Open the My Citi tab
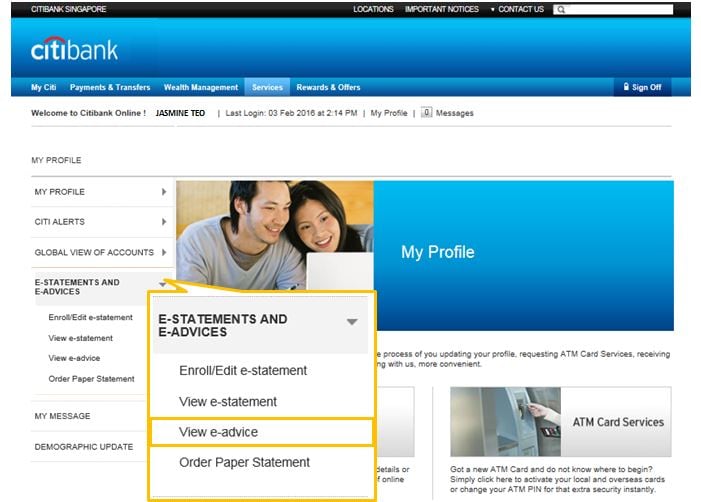Image resolution: width=701 pixels, height=502 pixels. [x=43, y=87]
